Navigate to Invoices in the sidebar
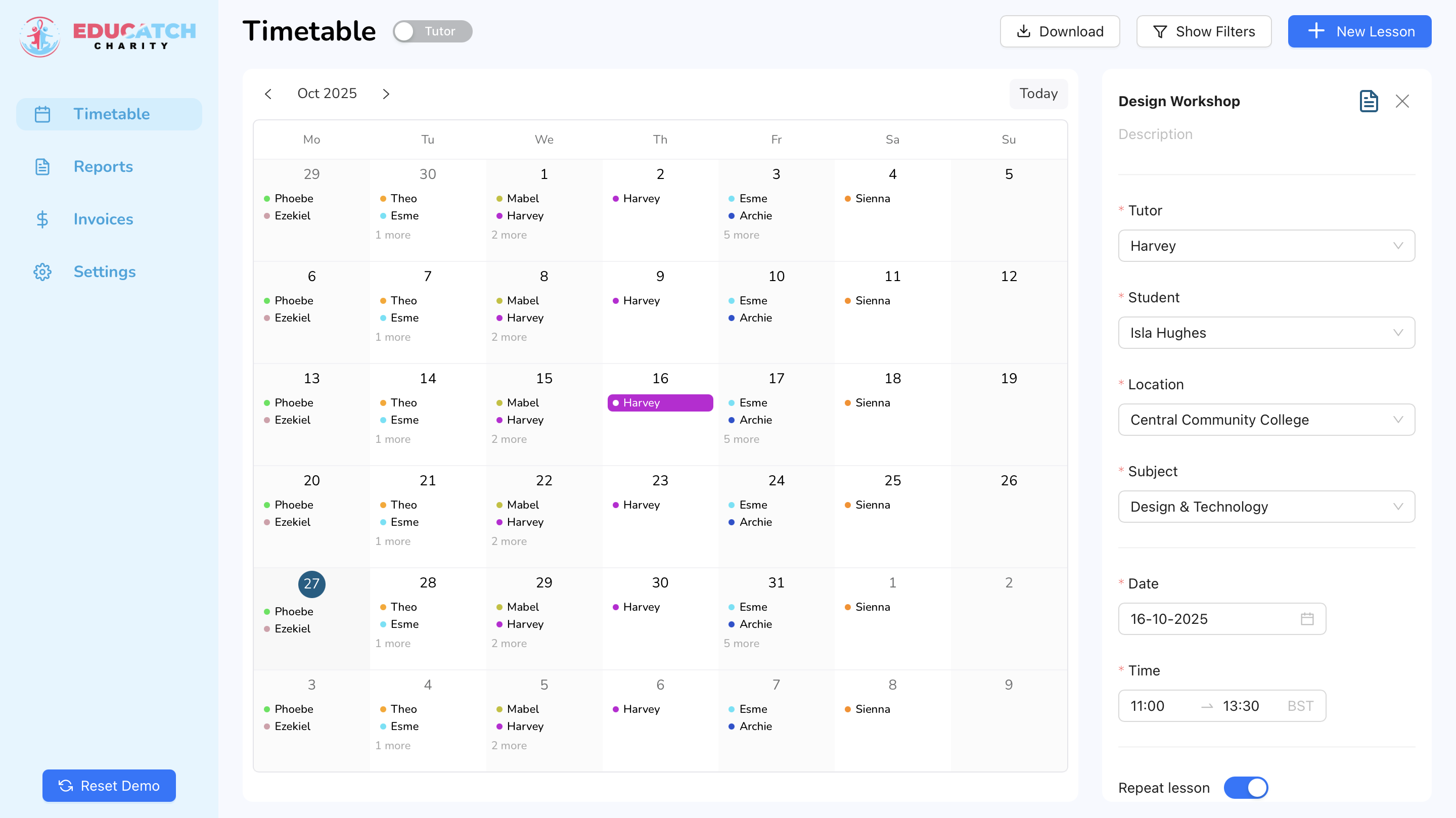The height and width of the screenshot is (818, 1456). point(103,219)
